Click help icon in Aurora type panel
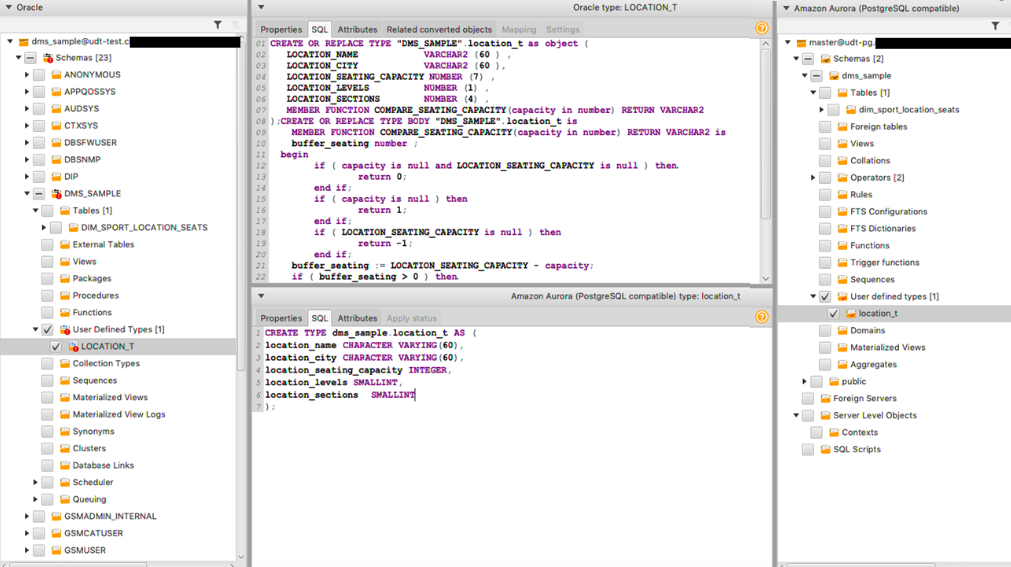Viewport: 1011px width, 567px height. coord(761,317)
